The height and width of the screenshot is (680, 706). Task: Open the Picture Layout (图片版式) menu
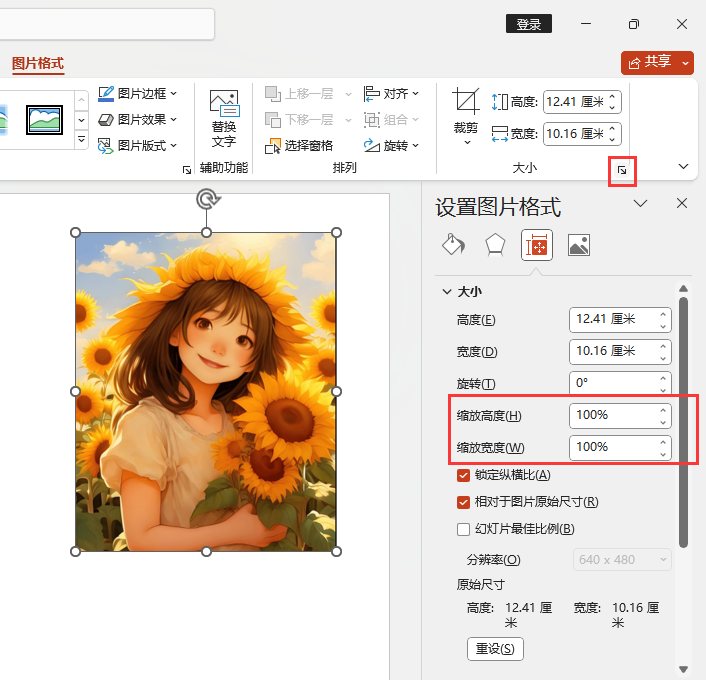pyautogui.click(x=137, y=146)
